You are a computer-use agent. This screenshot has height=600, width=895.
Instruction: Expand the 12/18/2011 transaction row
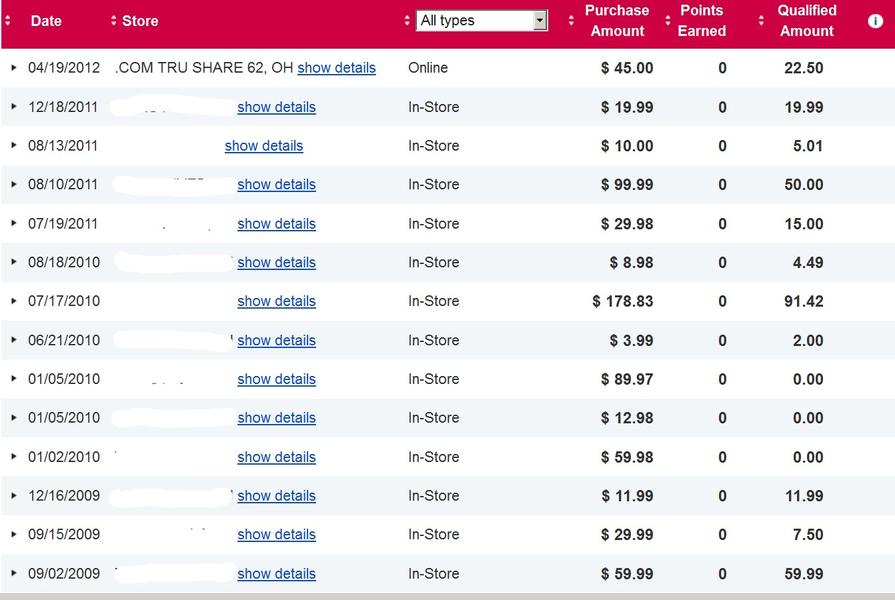(14, 106)
